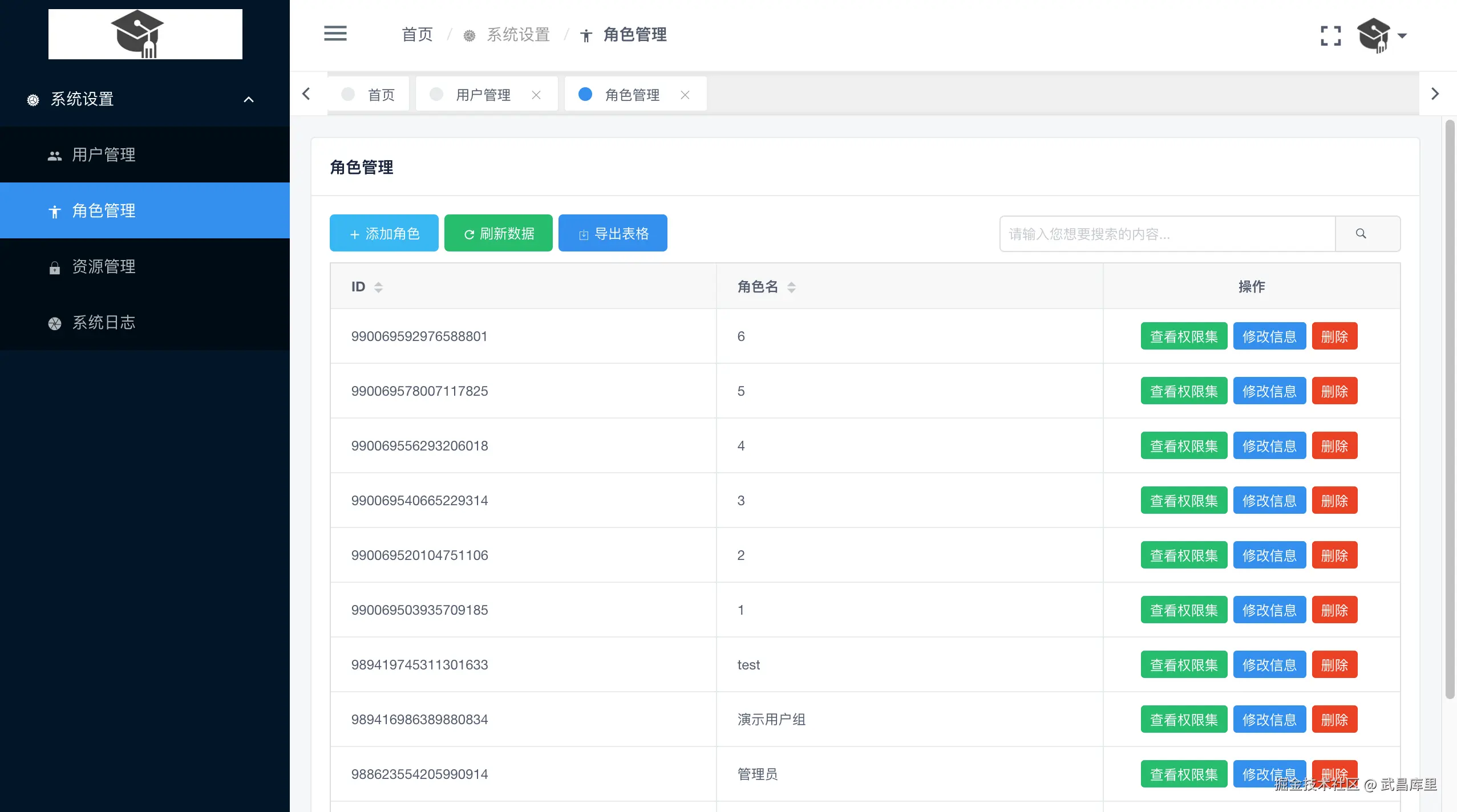Screen dimensions: 1457x812
Task: Sort the table by 角色名 column
Action: pos(791,287)
